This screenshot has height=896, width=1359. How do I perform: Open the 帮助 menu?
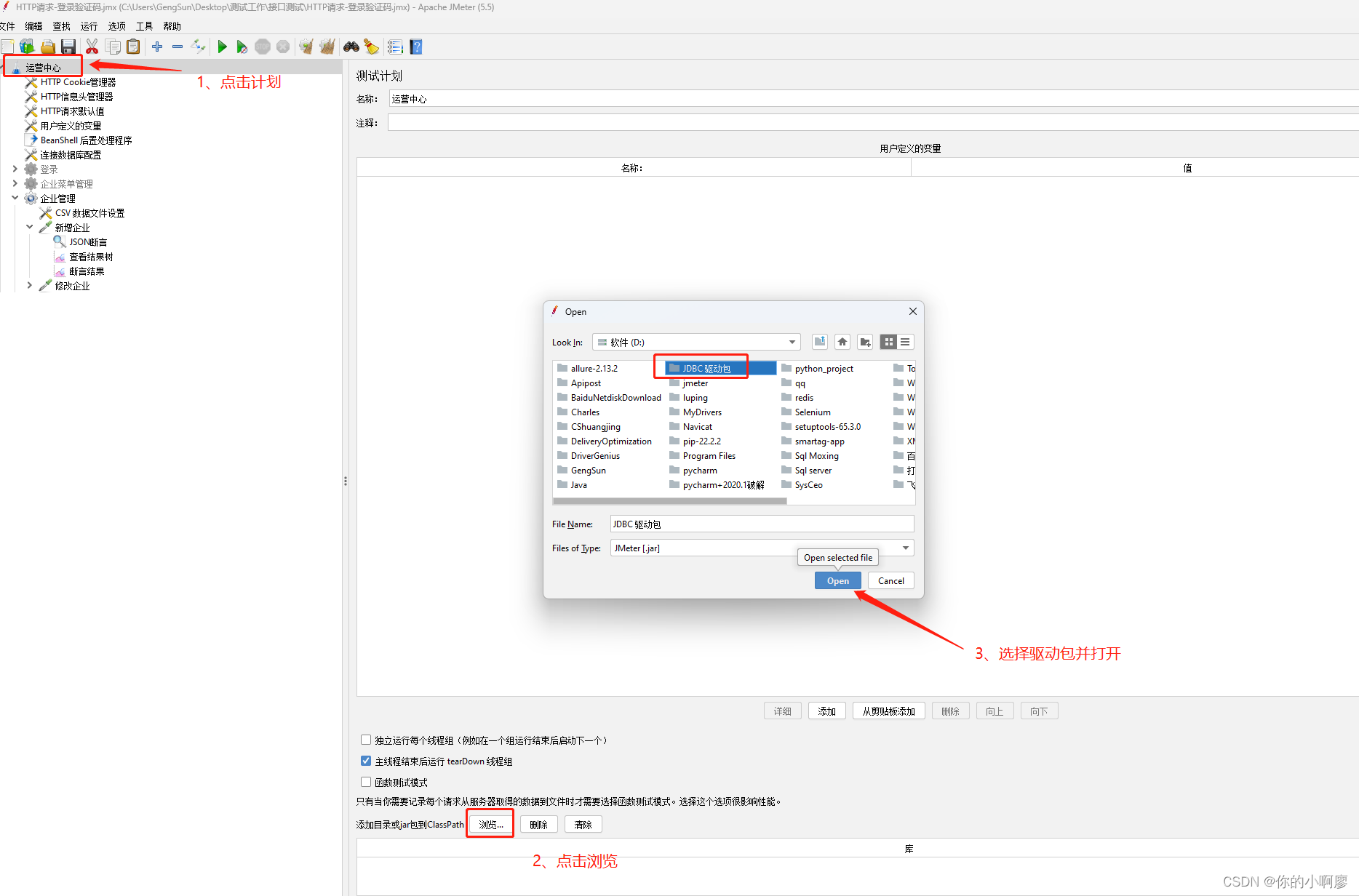[x=172, y=26]
